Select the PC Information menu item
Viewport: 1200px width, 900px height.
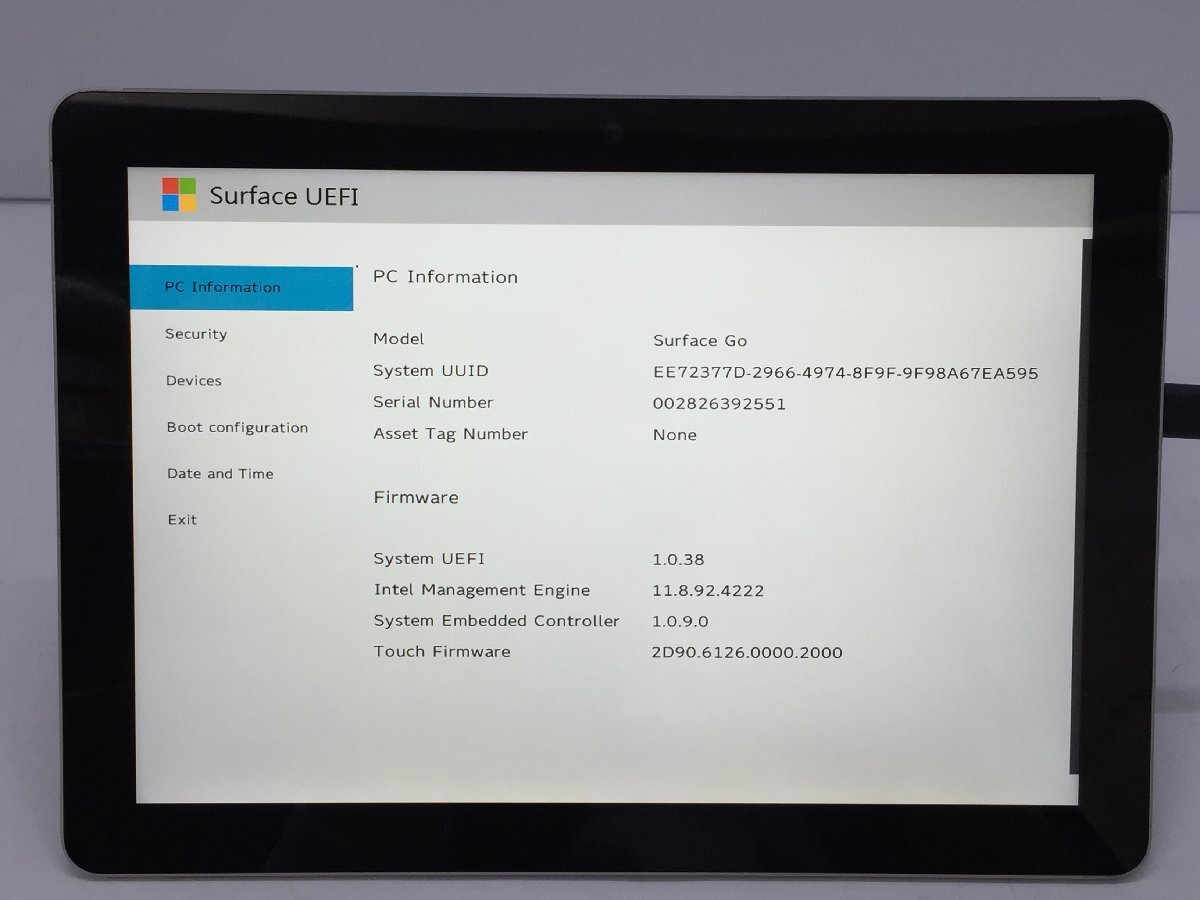coord(241,288)
